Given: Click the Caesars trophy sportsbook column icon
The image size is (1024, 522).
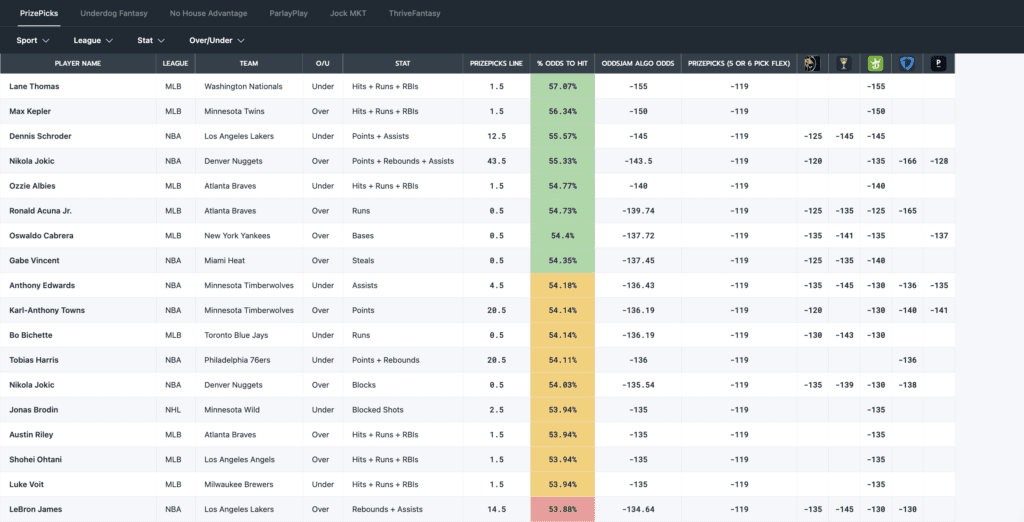Looking at the screenshot, I should 844,63.
